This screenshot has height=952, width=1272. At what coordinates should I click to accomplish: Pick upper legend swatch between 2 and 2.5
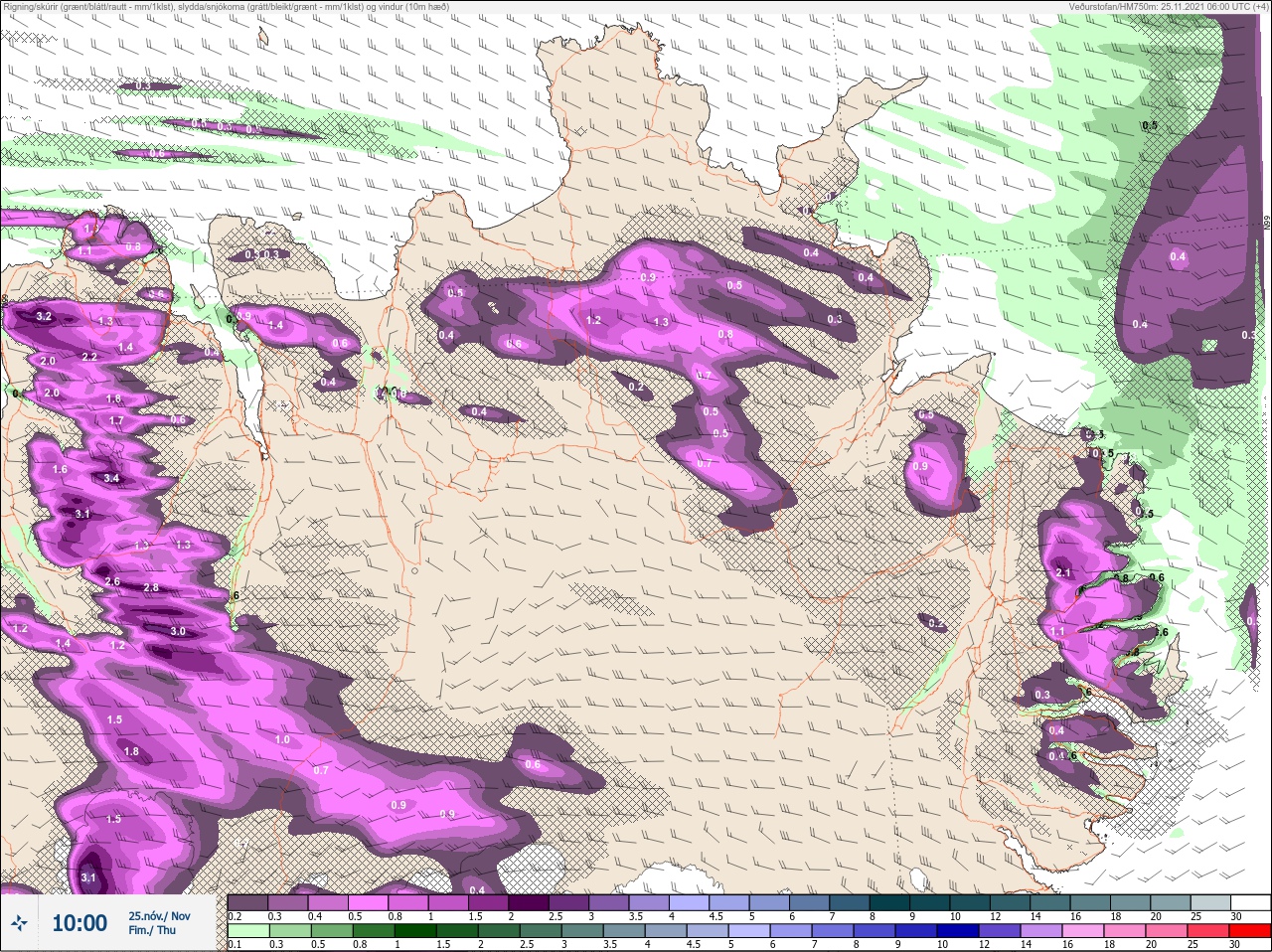530,902
